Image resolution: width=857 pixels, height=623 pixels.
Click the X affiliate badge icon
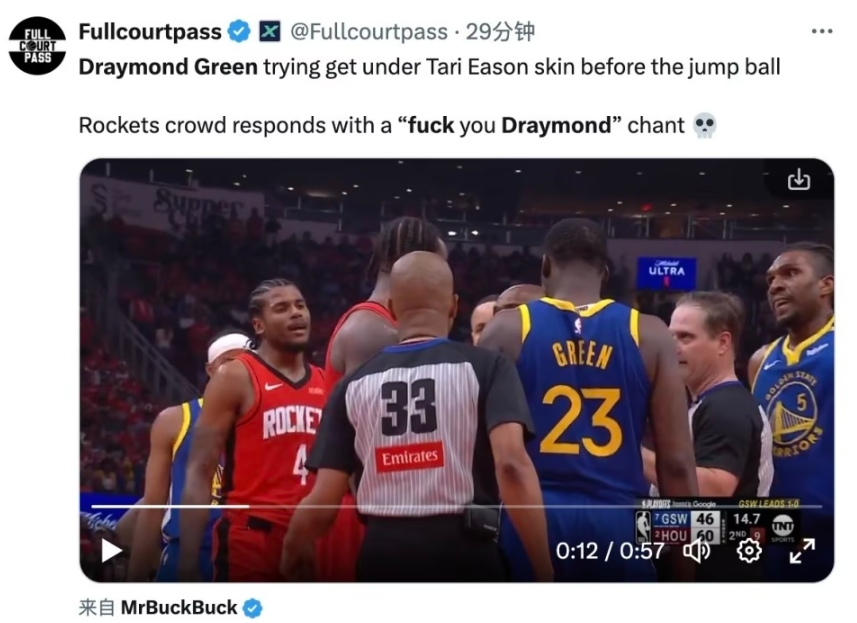269,31
